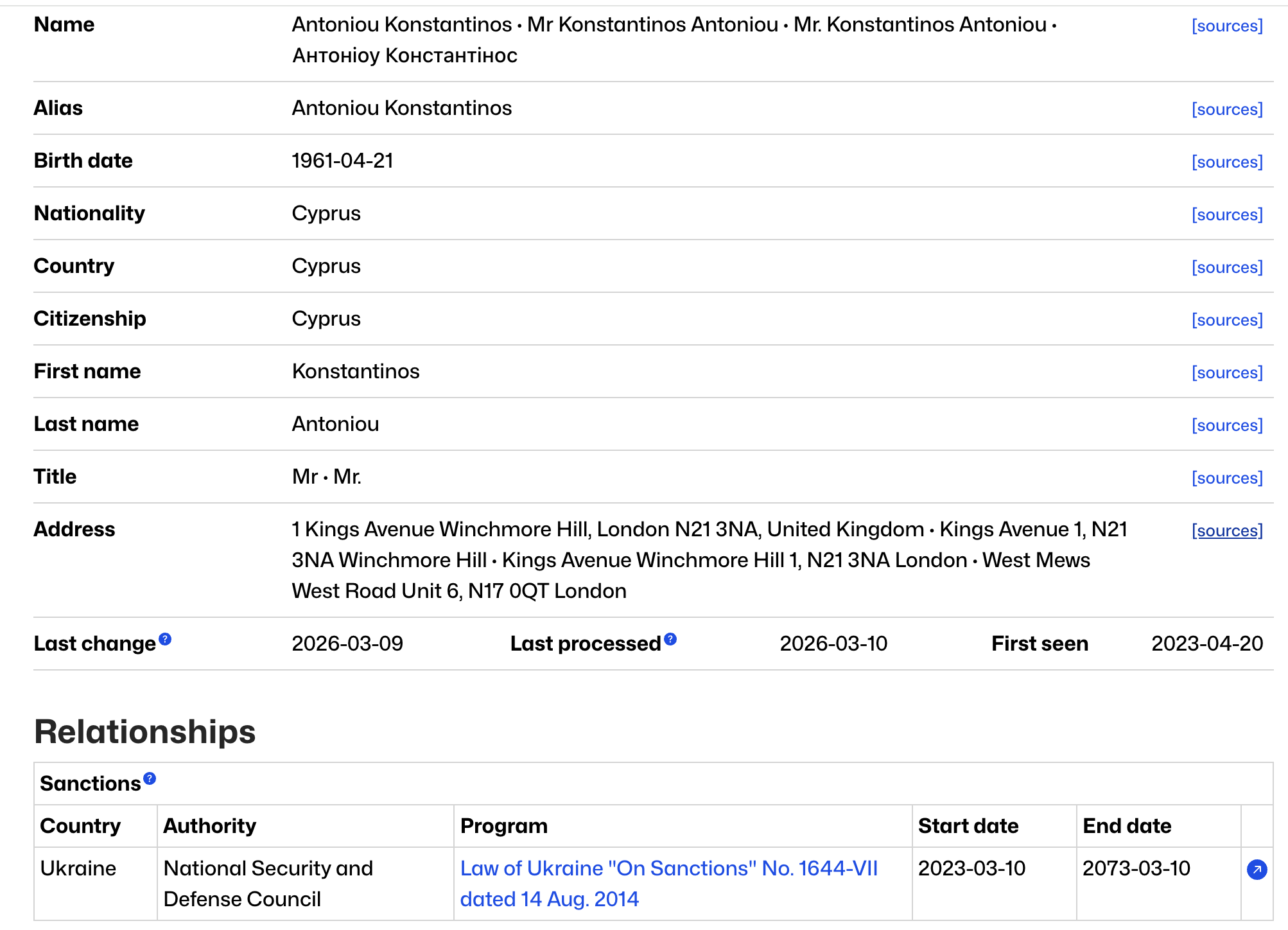This screenshot has width=1288, height=930.
Task: Open sources for Last name
Action: (x=1226, y=425)
